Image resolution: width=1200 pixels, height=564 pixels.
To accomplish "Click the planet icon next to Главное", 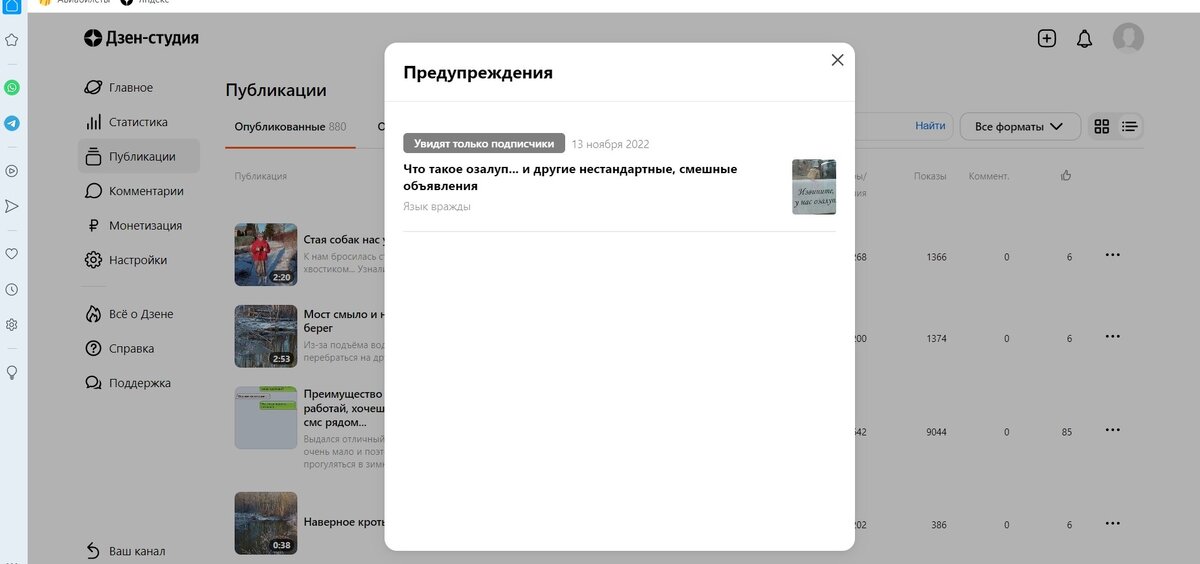I will click(93, 87).
